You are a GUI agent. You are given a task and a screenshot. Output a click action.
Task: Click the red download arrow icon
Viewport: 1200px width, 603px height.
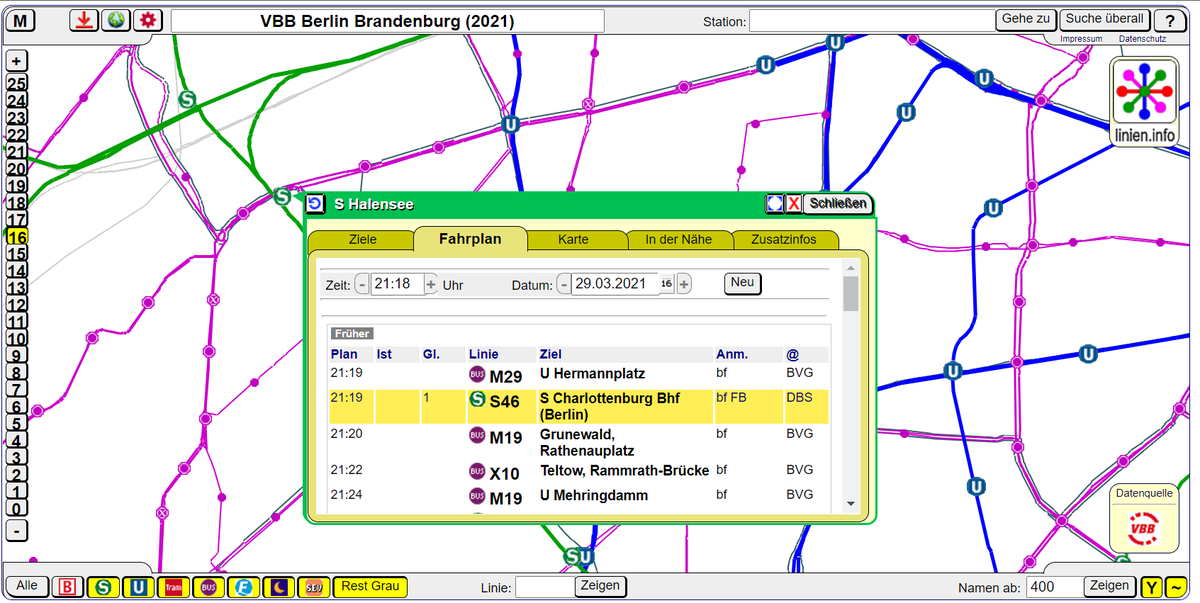click(x=84, y=20)
